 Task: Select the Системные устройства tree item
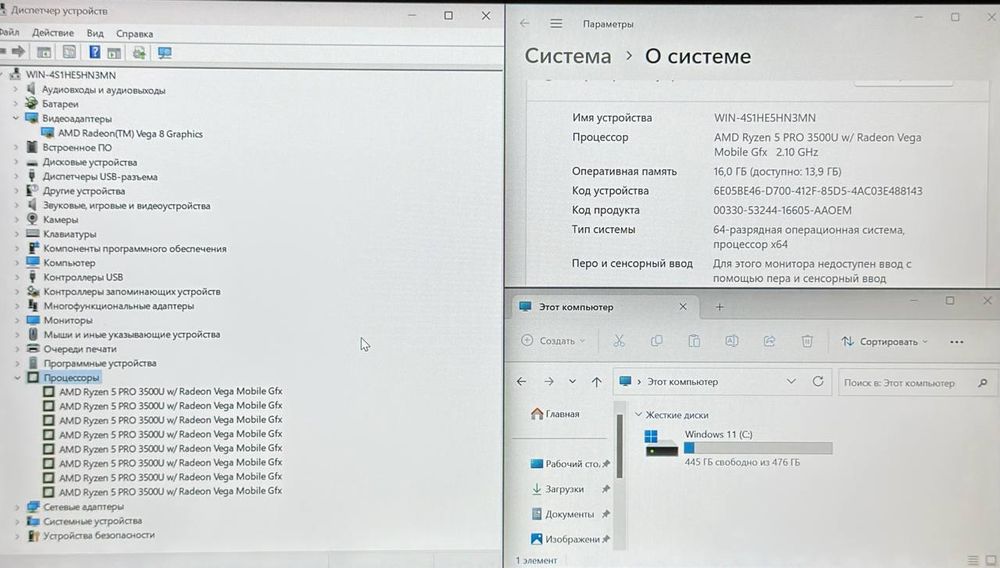(x=92, y=521)
